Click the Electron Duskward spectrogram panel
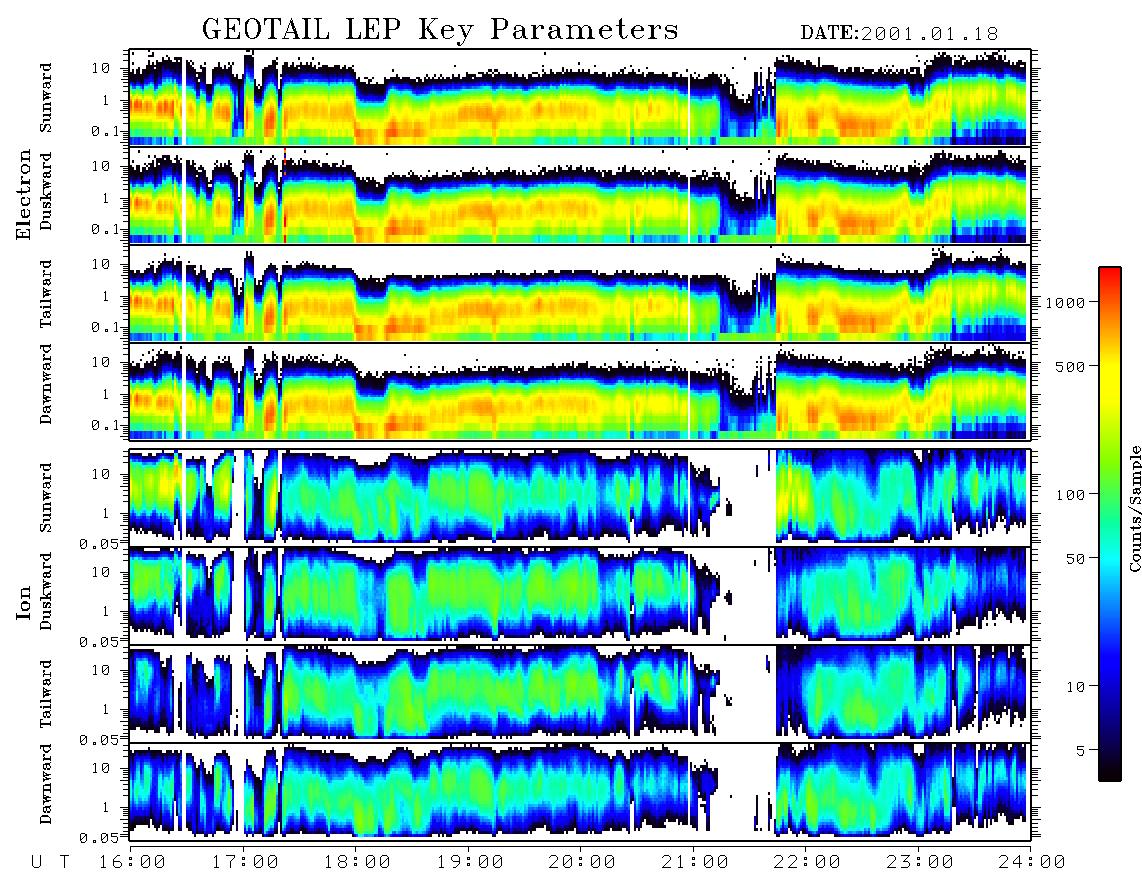Screen dimensions: 1142x880 [580, 195]
